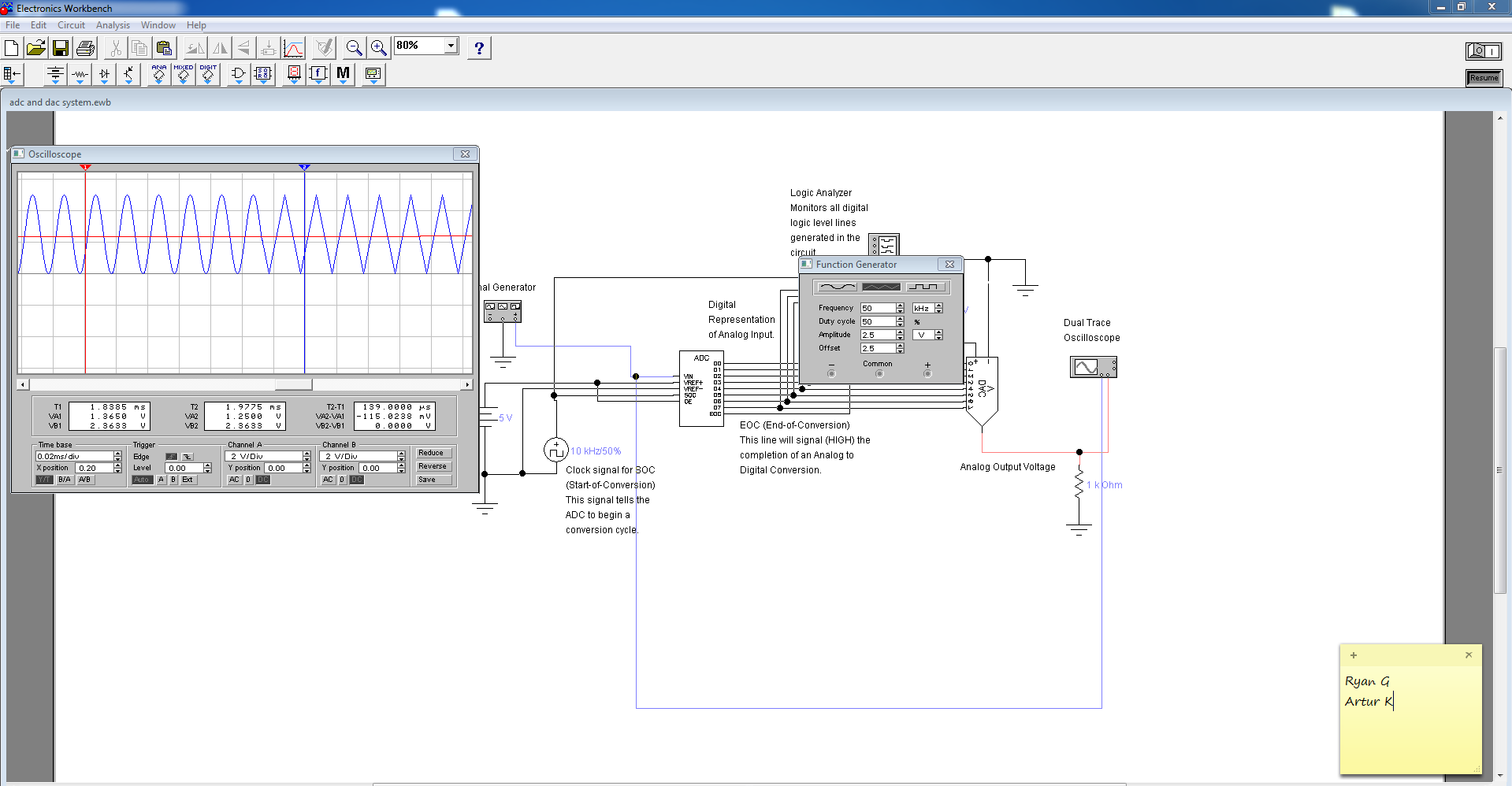Increase Function Generator frequency value
The image size is (1512, 786).
click(x=900, y=306)
